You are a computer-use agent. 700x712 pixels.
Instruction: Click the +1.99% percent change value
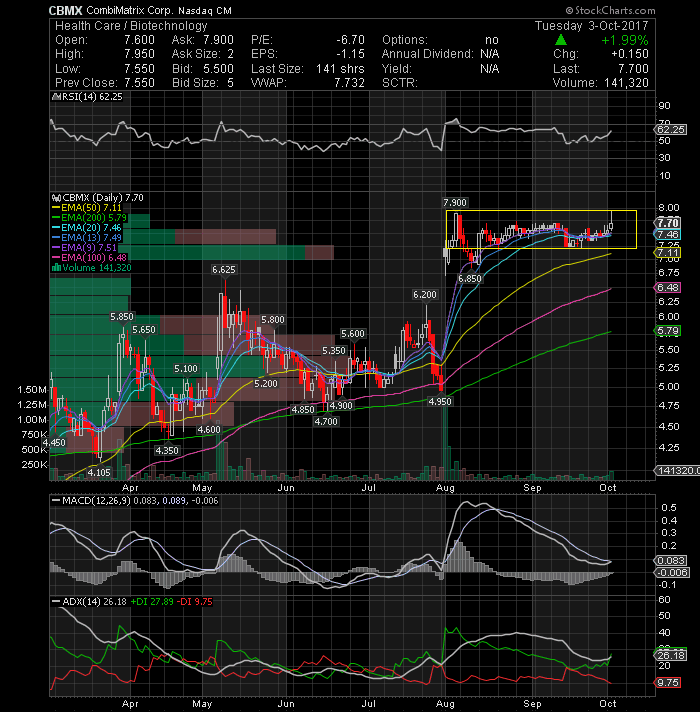(x=625, y=40)
